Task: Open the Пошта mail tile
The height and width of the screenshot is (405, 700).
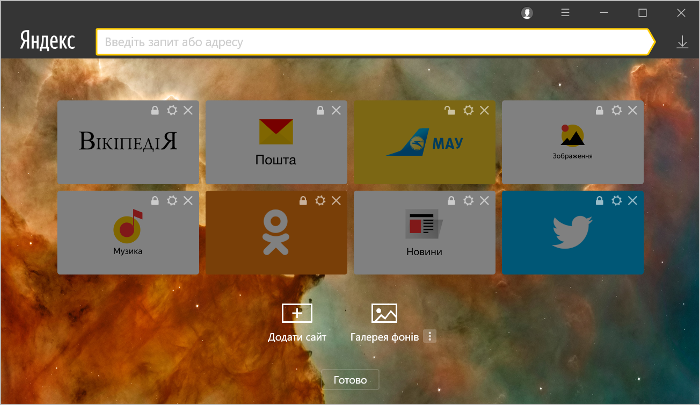Action: (x=276, y=143)
